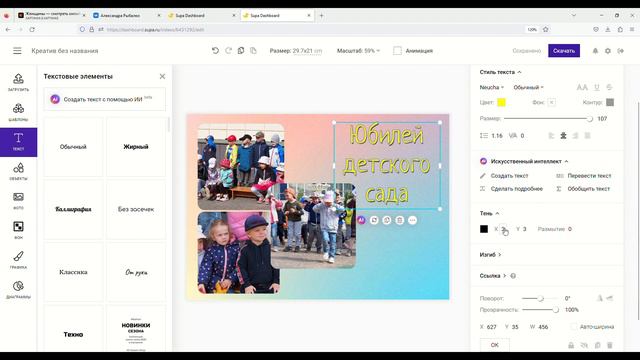Viewport: 640px width, 360px height.
Task: Click the info icon beside Ссылка
Action: [513, 276]
